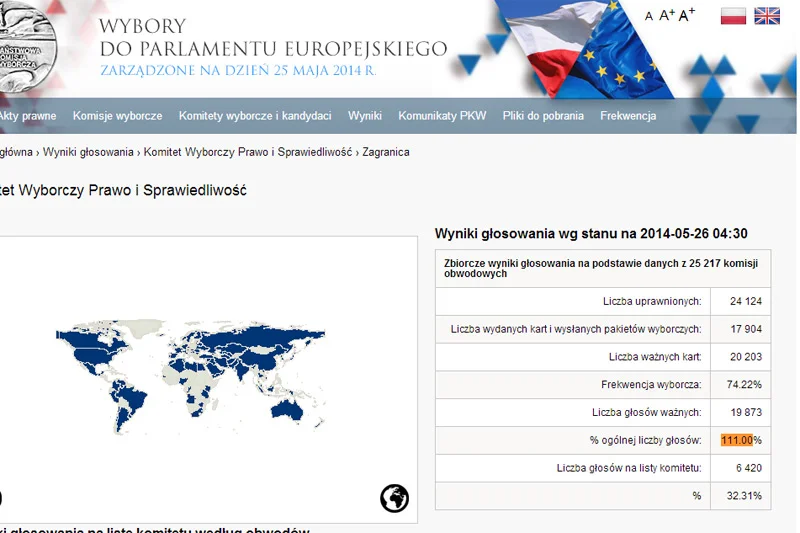
Task: Open Komitety wyborcze i kandydaci menu
Action: coord(255,116)
